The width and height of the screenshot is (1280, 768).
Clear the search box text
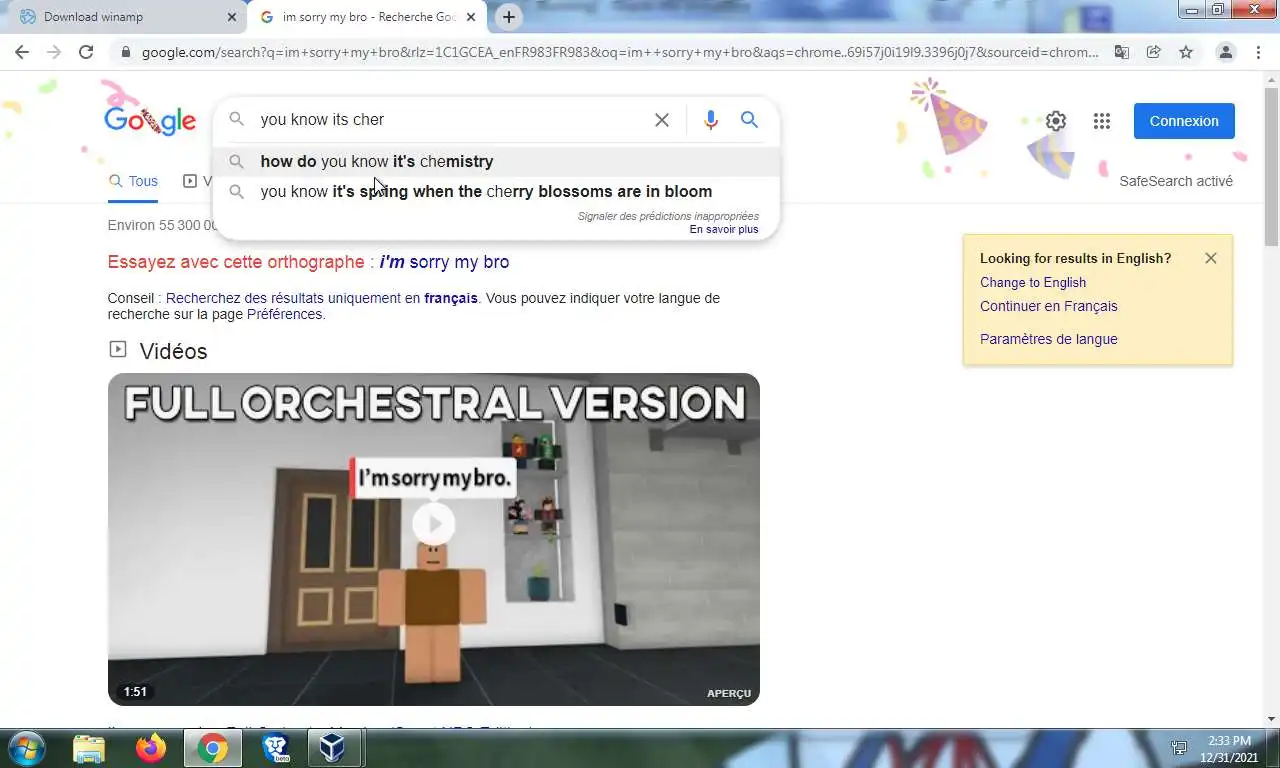(x=662, y=120)
